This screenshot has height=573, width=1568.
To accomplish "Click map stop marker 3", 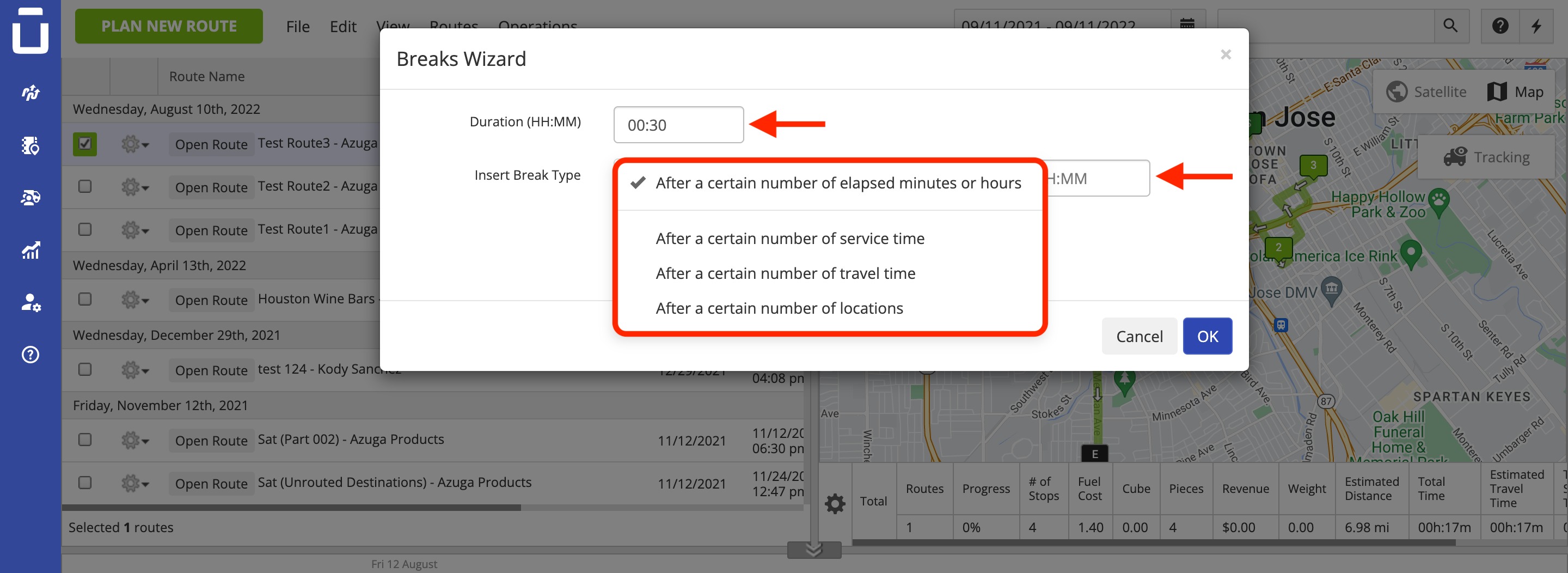I will (1313, 166).
